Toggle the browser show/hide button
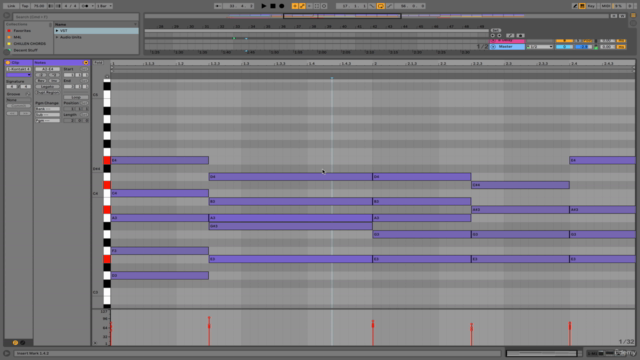This screenshot has width=640, height=360. coord(7,16)
